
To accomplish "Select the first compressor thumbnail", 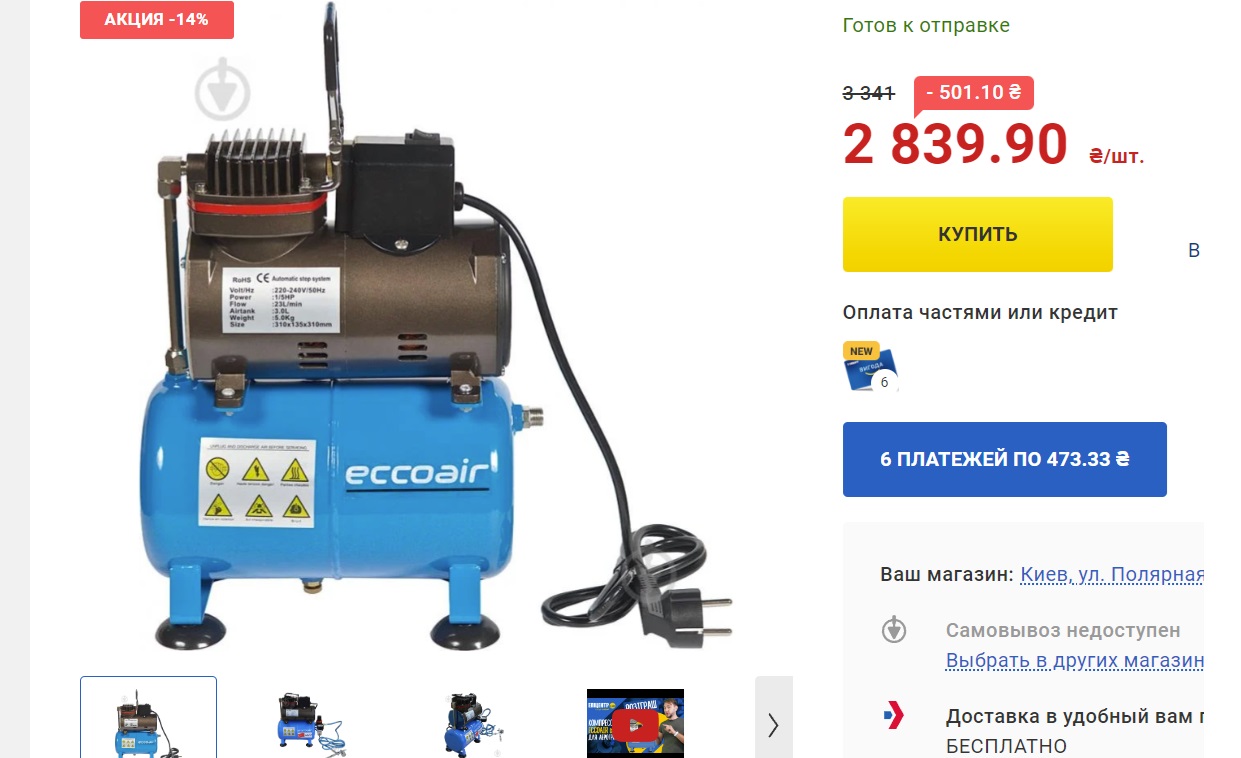I will click(x=148, y=718).
